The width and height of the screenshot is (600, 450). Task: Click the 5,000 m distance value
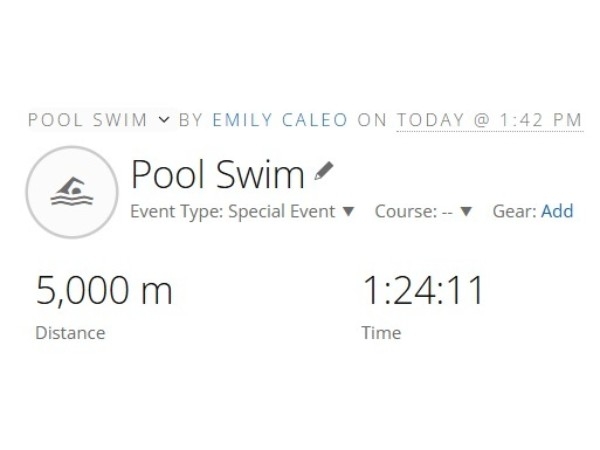104,291
